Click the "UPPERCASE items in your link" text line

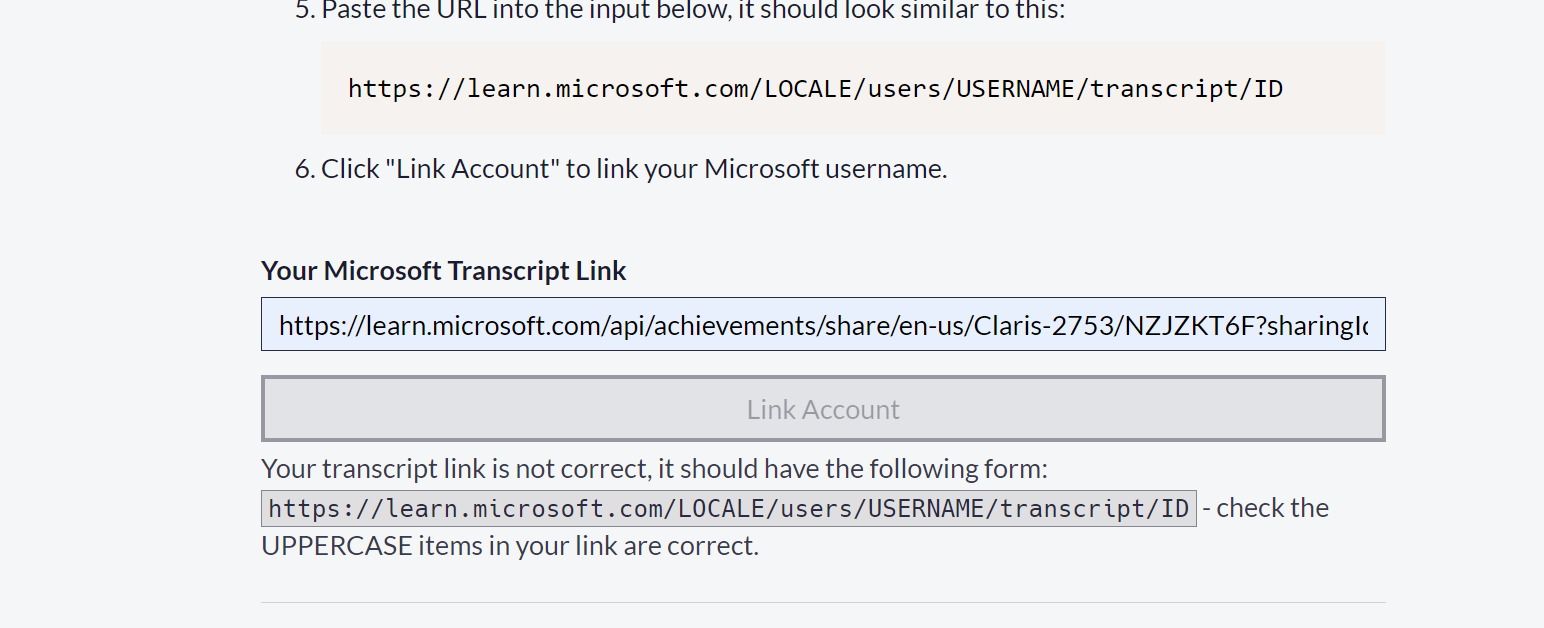pyautogui.click(x=509, y=546)
